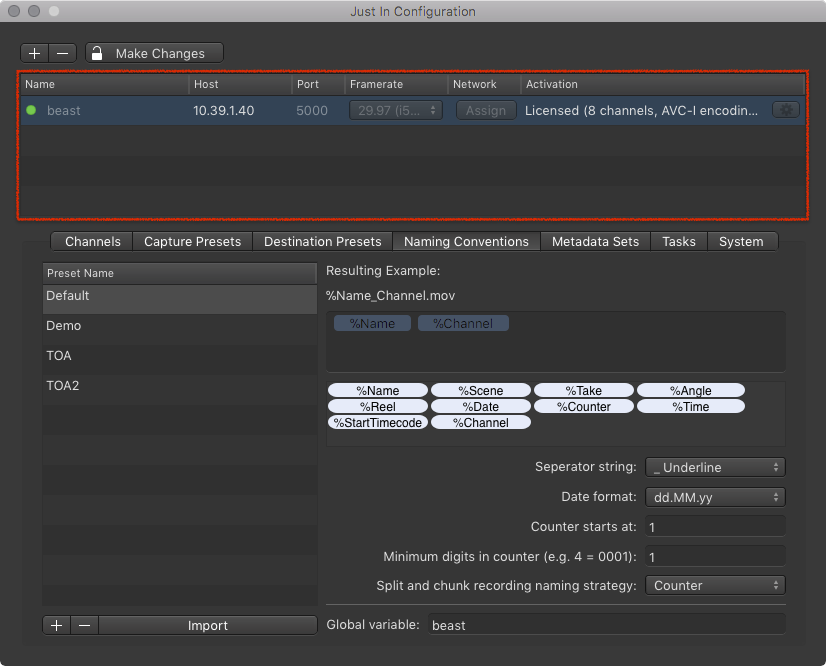Remove server with top minus button

[x=63, y=53]
